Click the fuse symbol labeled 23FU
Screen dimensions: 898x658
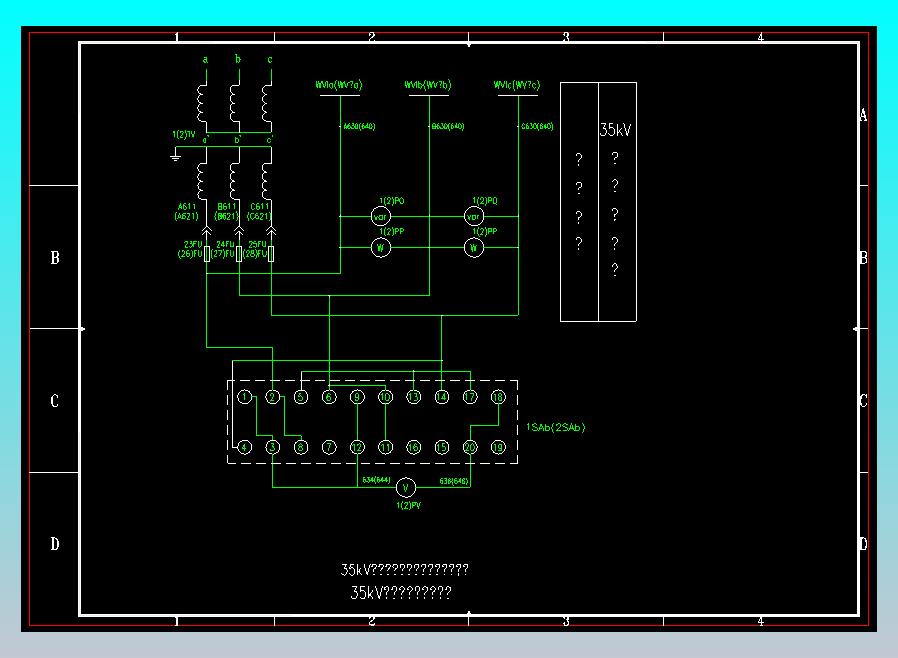(x=207, y=253)
